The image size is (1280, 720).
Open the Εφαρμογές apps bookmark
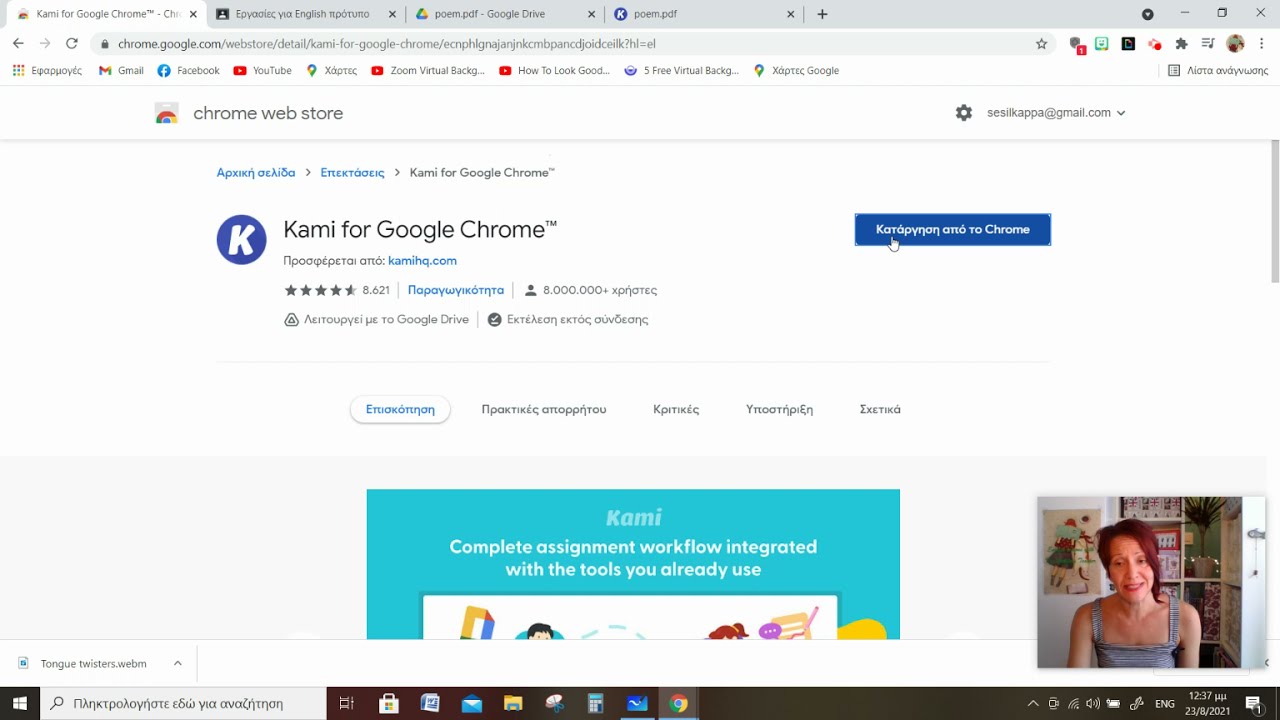pos(47,71)
